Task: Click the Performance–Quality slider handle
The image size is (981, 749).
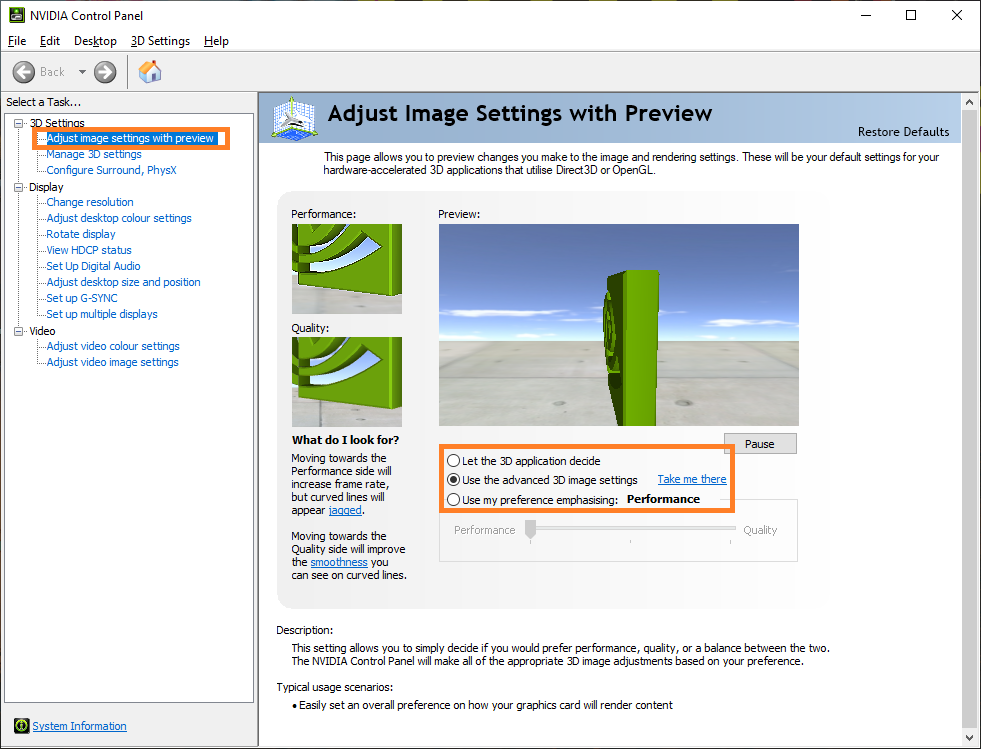Action: [531, 529]
